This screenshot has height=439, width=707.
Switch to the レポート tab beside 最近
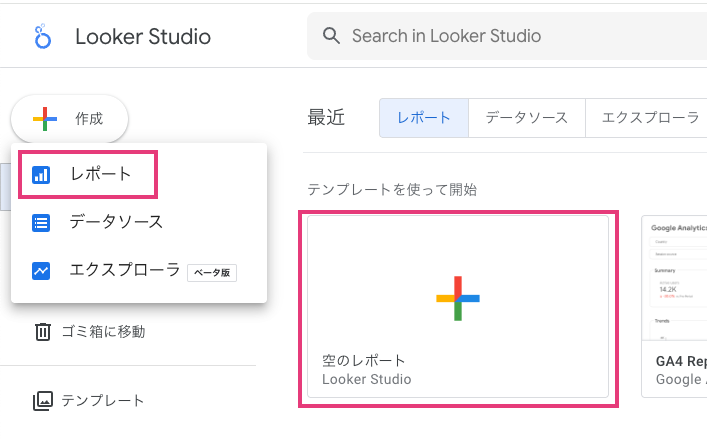[x=423, y=118]
